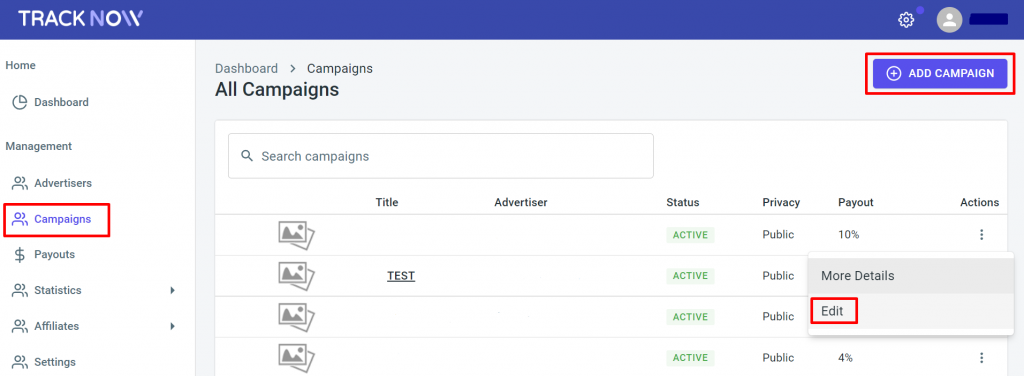Click the Management section label

(39, 146)
